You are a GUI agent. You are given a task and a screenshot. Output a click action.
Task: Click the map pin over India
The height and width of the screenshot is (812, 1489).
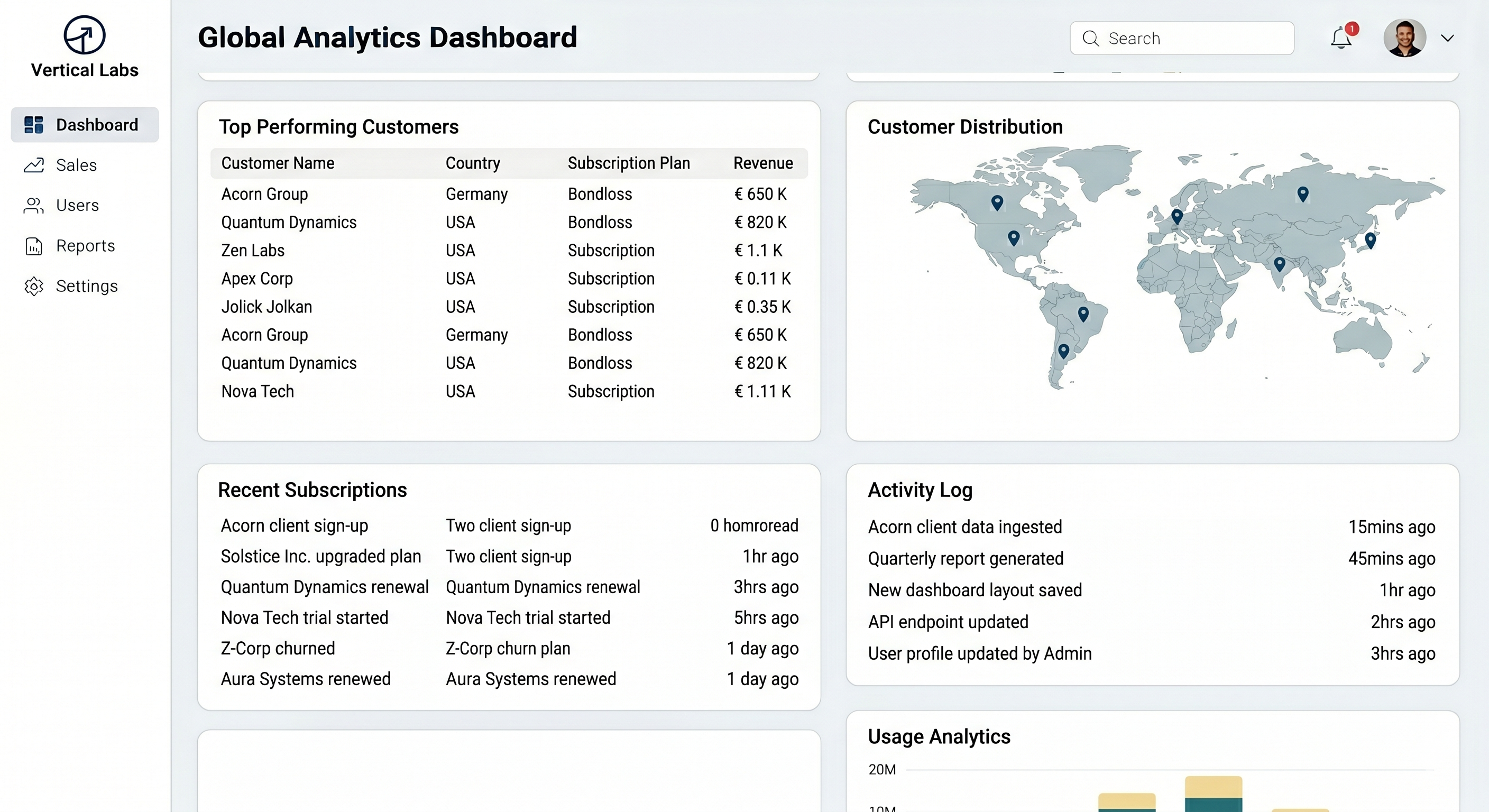pos(1280,264)
